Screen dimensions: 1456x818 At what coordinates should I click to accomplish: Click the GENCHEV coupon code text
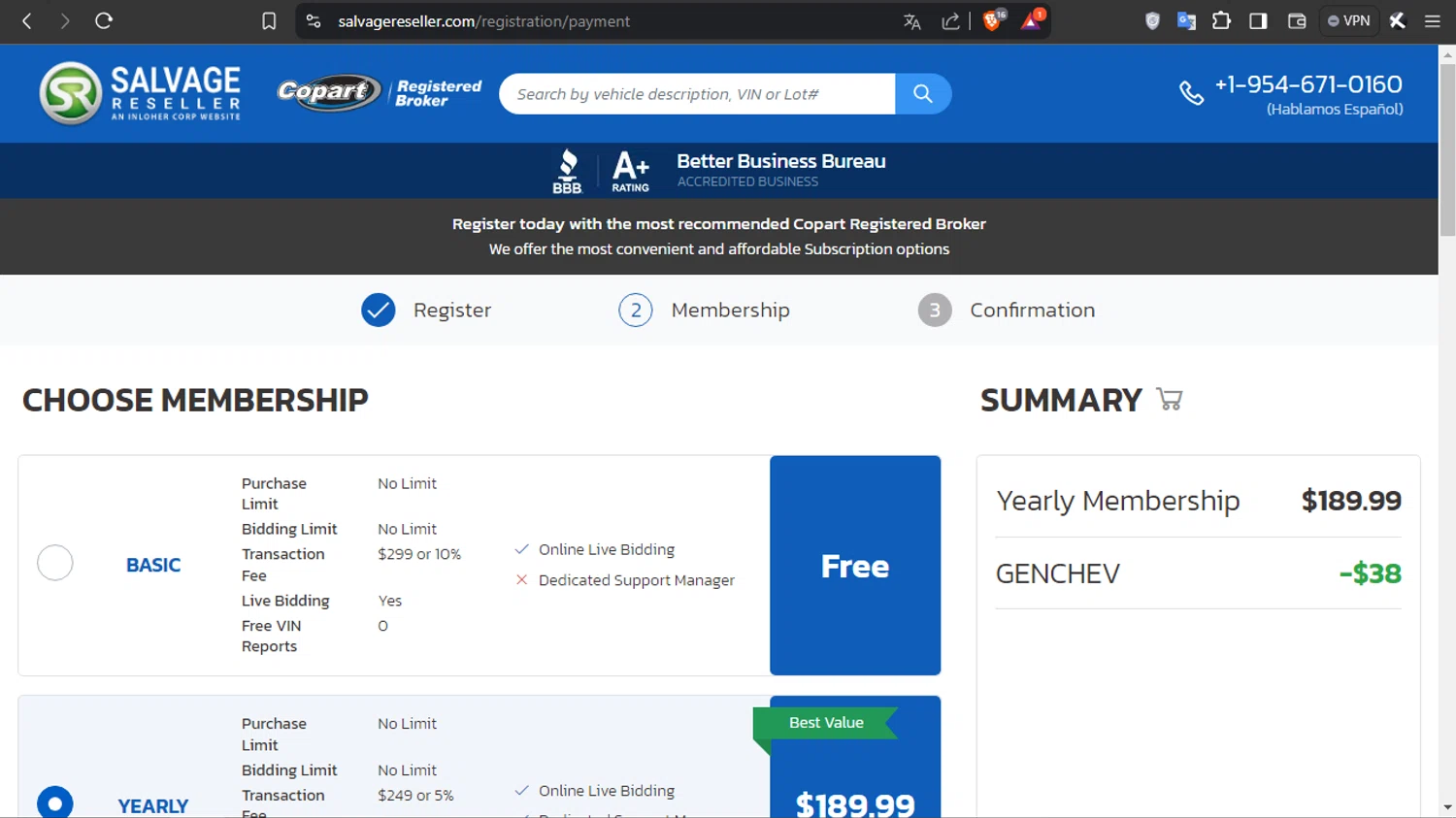1058,573
